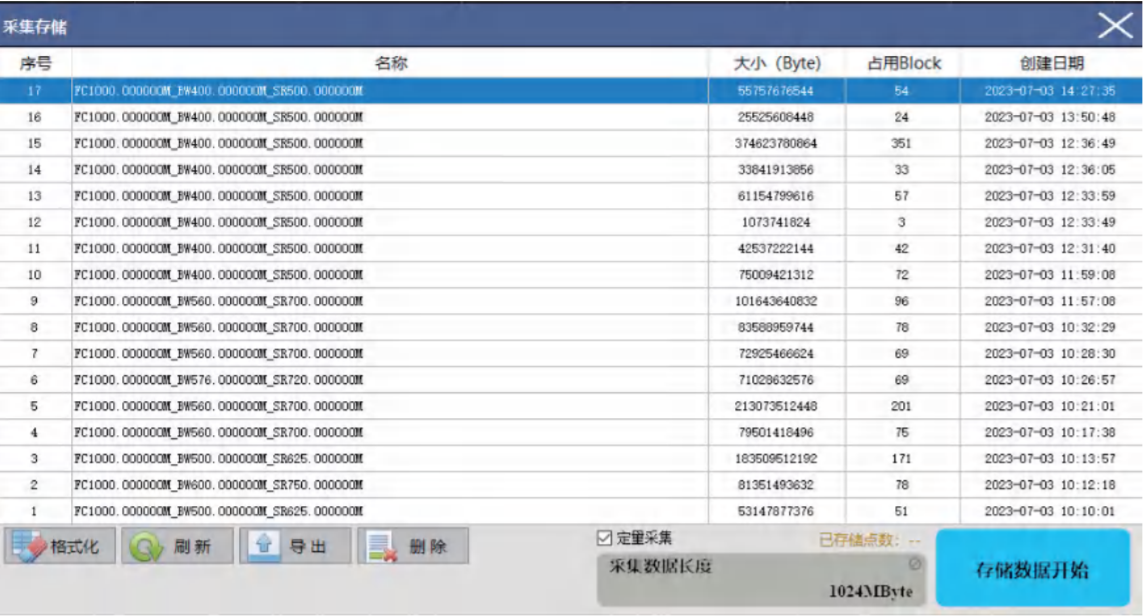1144x616 pixels.
Task: Select row with 序号 1
Action: [x=571, y=511]
